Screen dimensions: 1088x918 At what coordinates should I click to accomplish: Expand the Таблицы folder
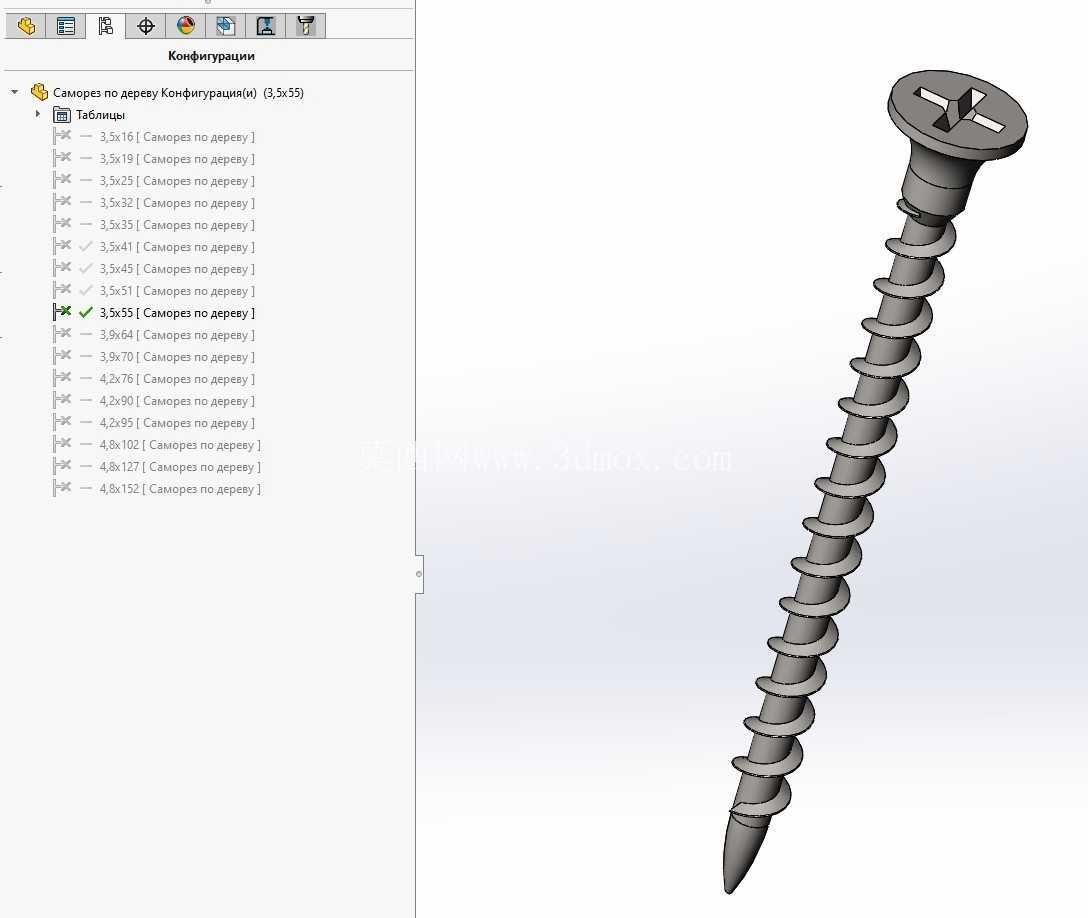38,114
